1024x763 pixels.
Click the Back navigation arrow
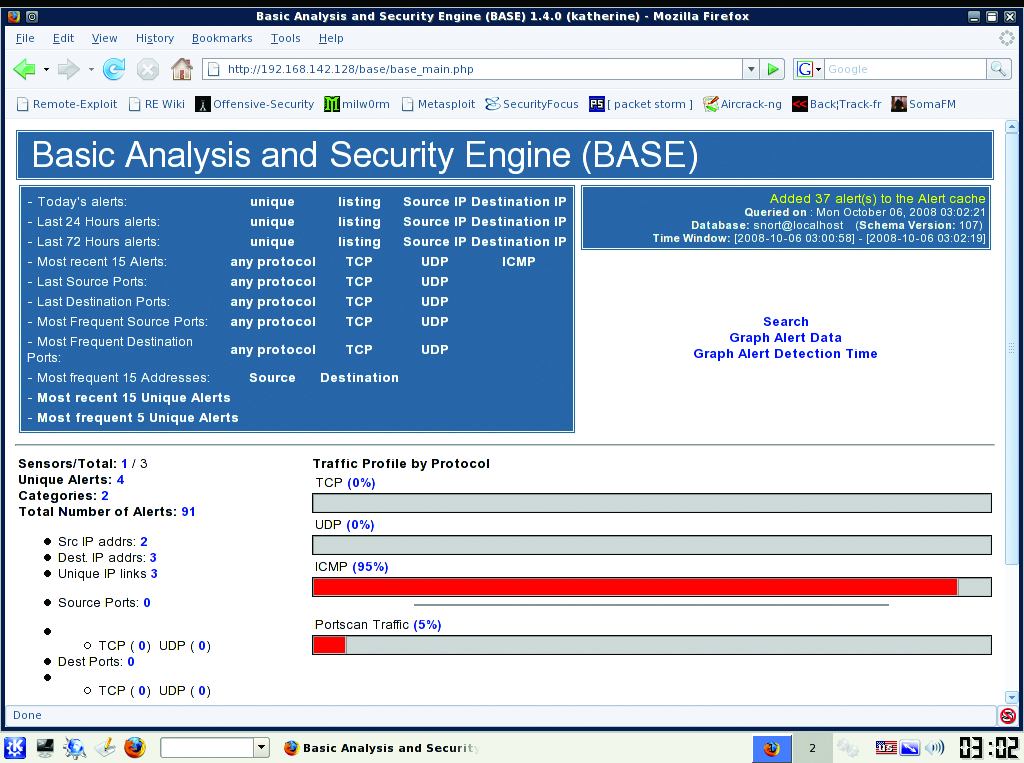pyautogui.click(x=23, y=69)
